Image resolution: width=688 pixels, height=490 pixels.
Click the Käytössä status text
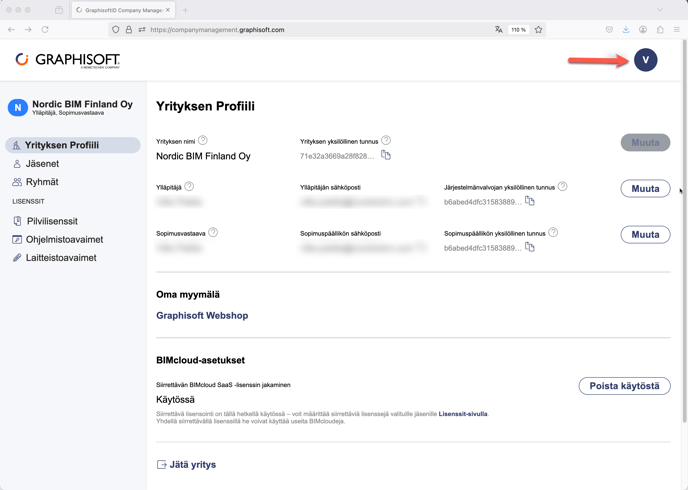tap(176, 400)
